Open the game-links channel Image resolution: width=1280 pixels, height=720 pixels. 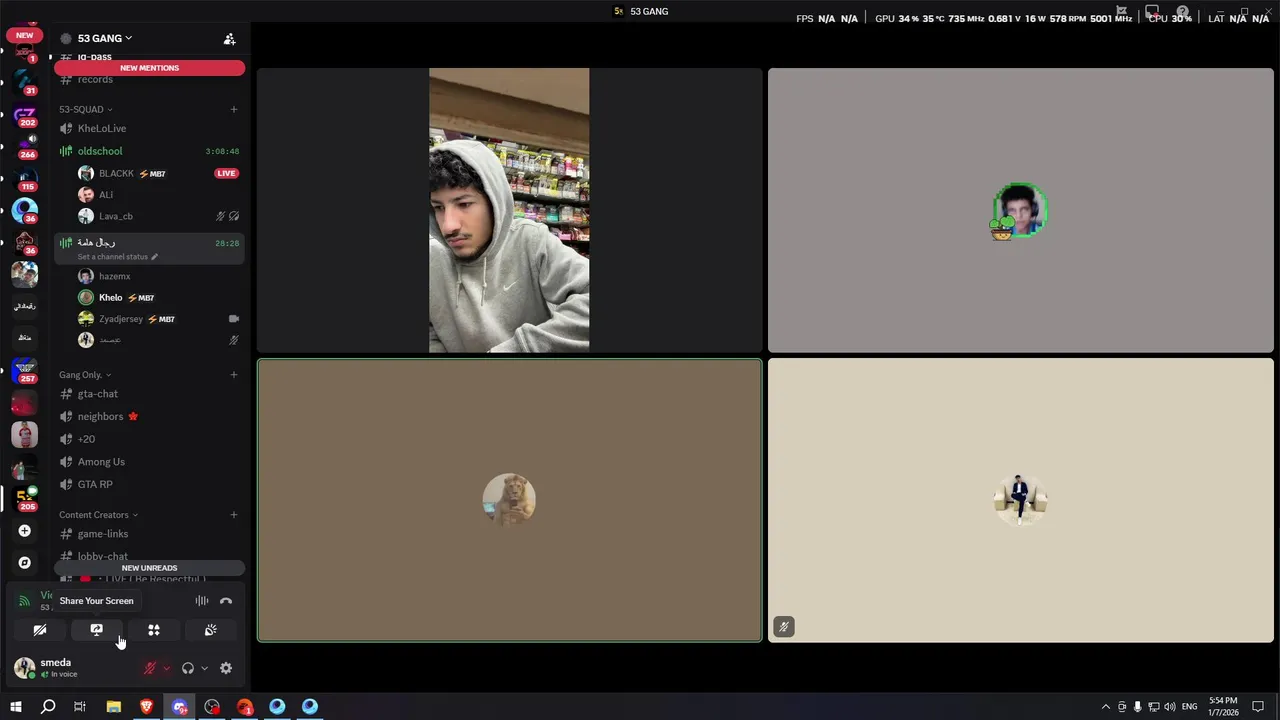pos(150,534)
